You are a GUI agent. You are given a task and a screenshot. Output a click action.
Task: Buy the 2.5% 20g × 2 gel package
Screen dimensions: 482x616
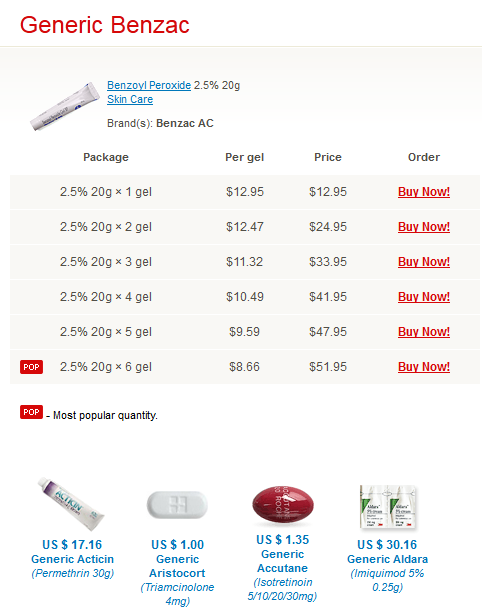pos(424,227)
